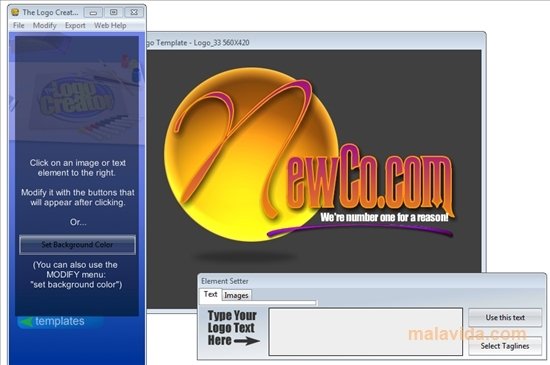
Task: Open the Modify menu
Action: pyautogui.click(x=45, y=26)
